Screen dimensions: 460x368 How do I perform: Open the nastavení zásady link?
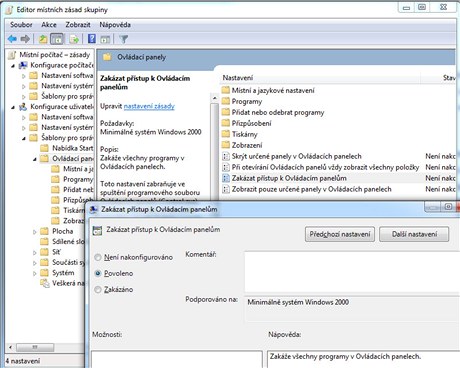pos(149,106)
